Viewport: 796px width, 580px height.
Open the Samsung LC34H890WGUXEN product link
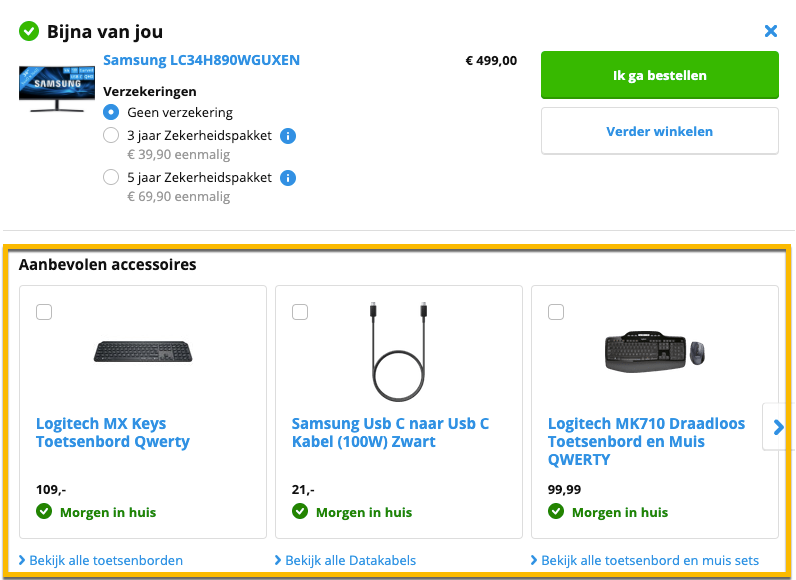pyautogui.click(x=201, y=60)
